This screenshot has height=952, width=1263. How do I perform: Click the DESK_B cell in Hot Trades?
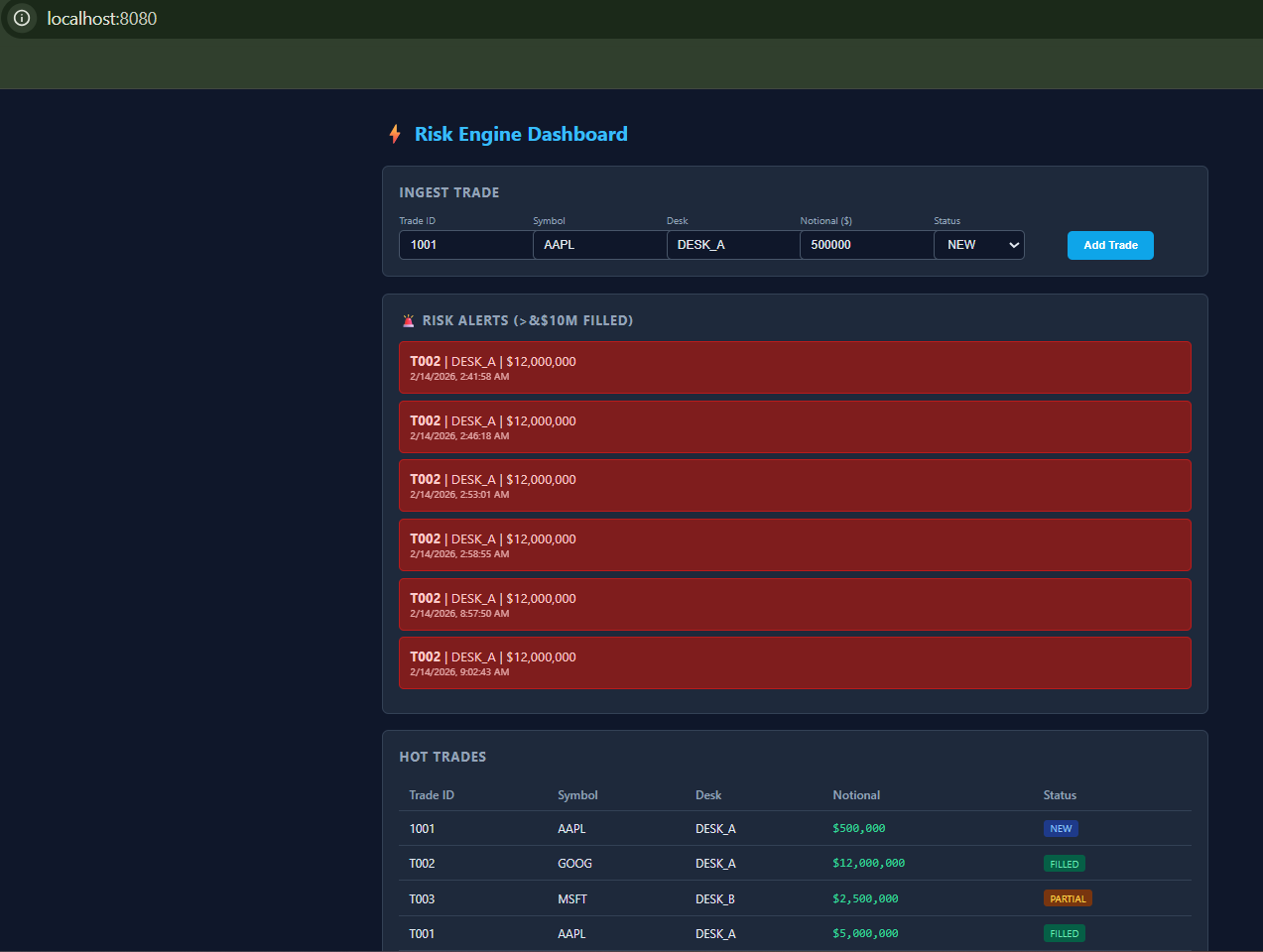point(715,899)
